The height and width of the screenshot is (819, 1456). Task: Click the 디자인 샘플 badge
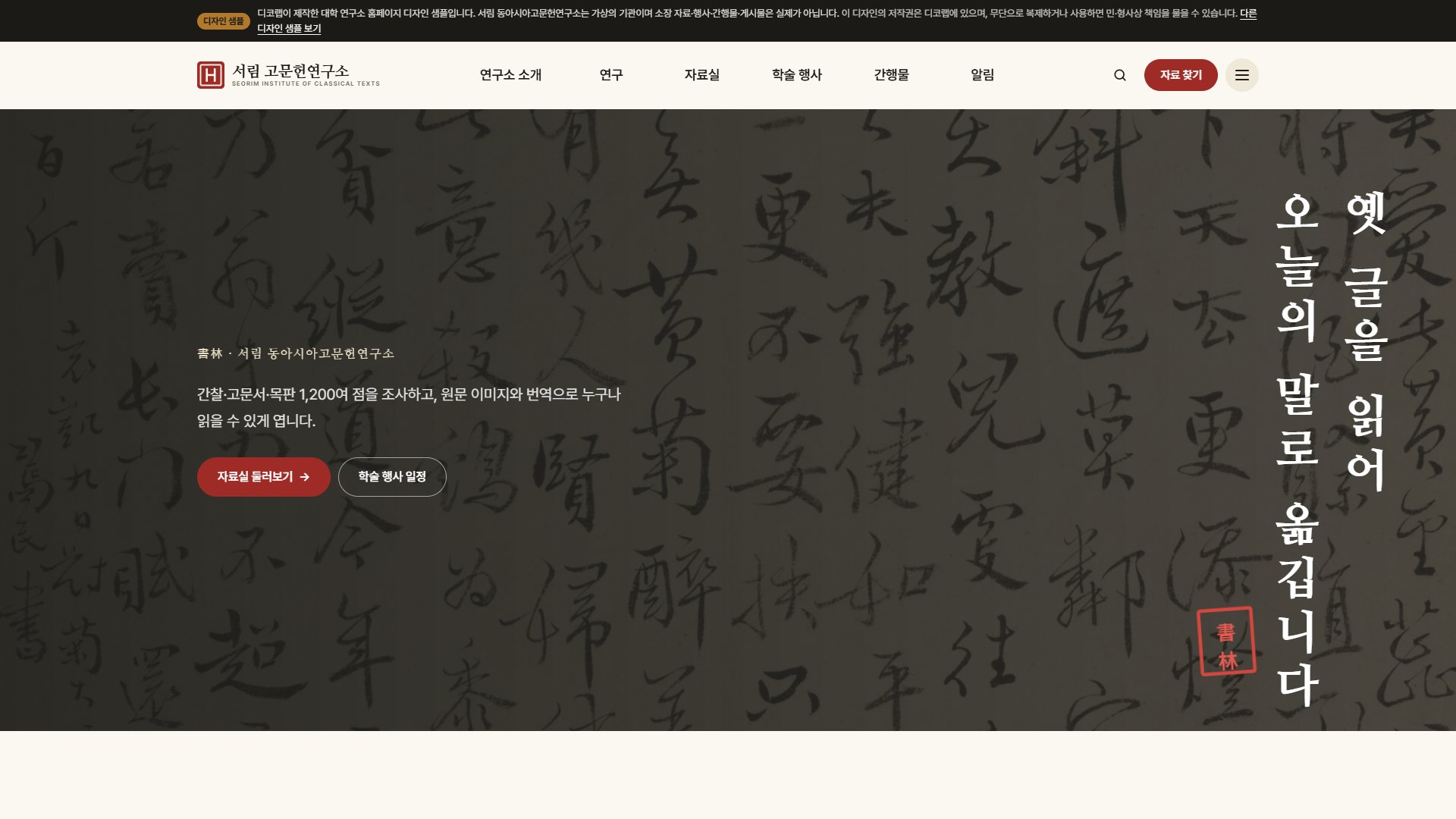223,21
